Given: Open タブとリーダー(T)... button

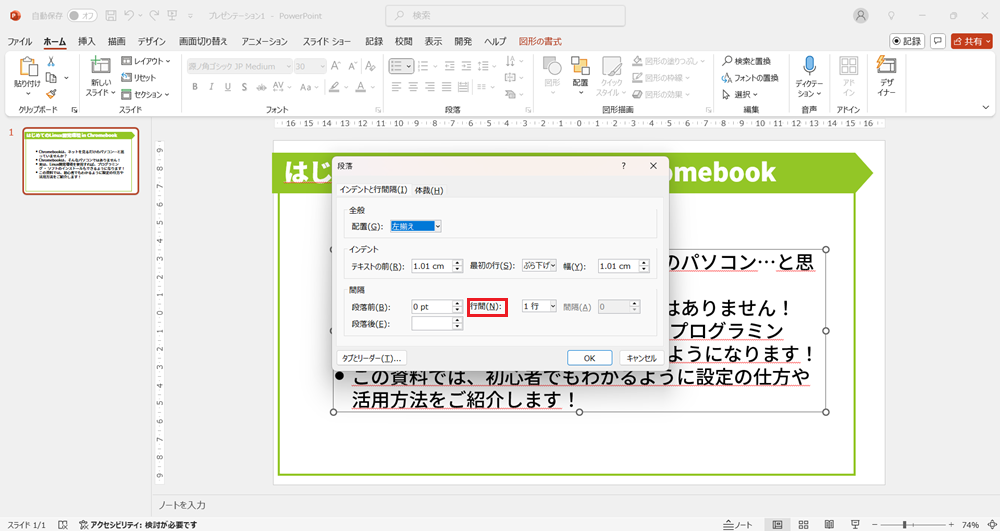Looking at the screenshot, I should 371,358.
